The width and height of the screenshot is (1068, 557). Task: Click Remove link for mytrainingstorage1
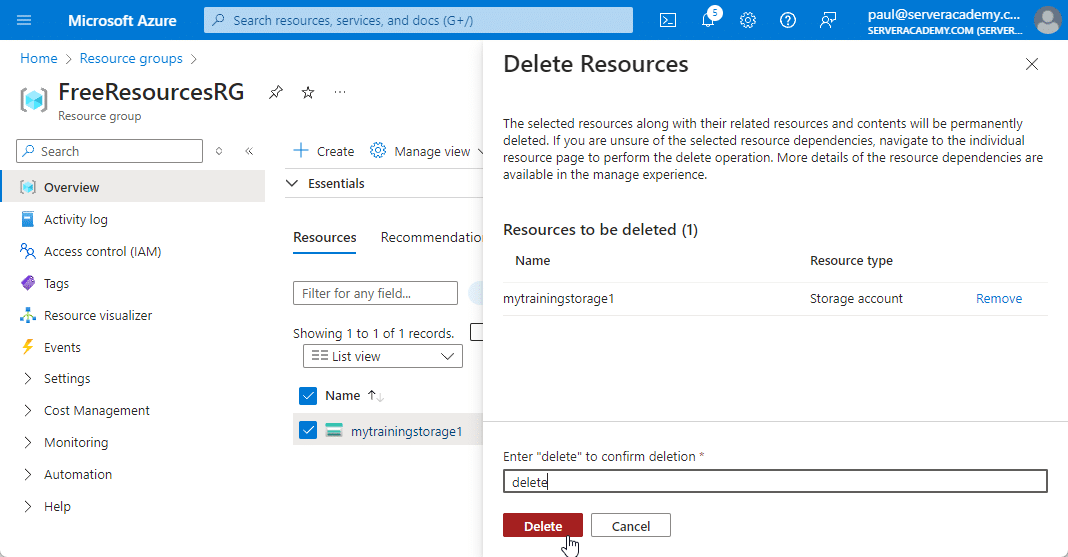(998, 298)
